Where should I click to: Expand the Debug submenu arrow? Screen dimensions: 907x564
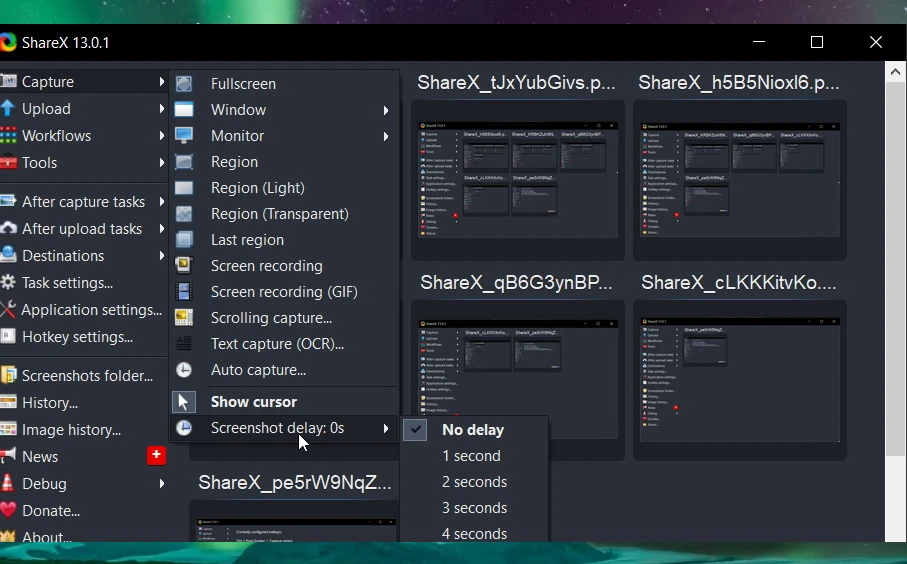click(x=161, y=484)
